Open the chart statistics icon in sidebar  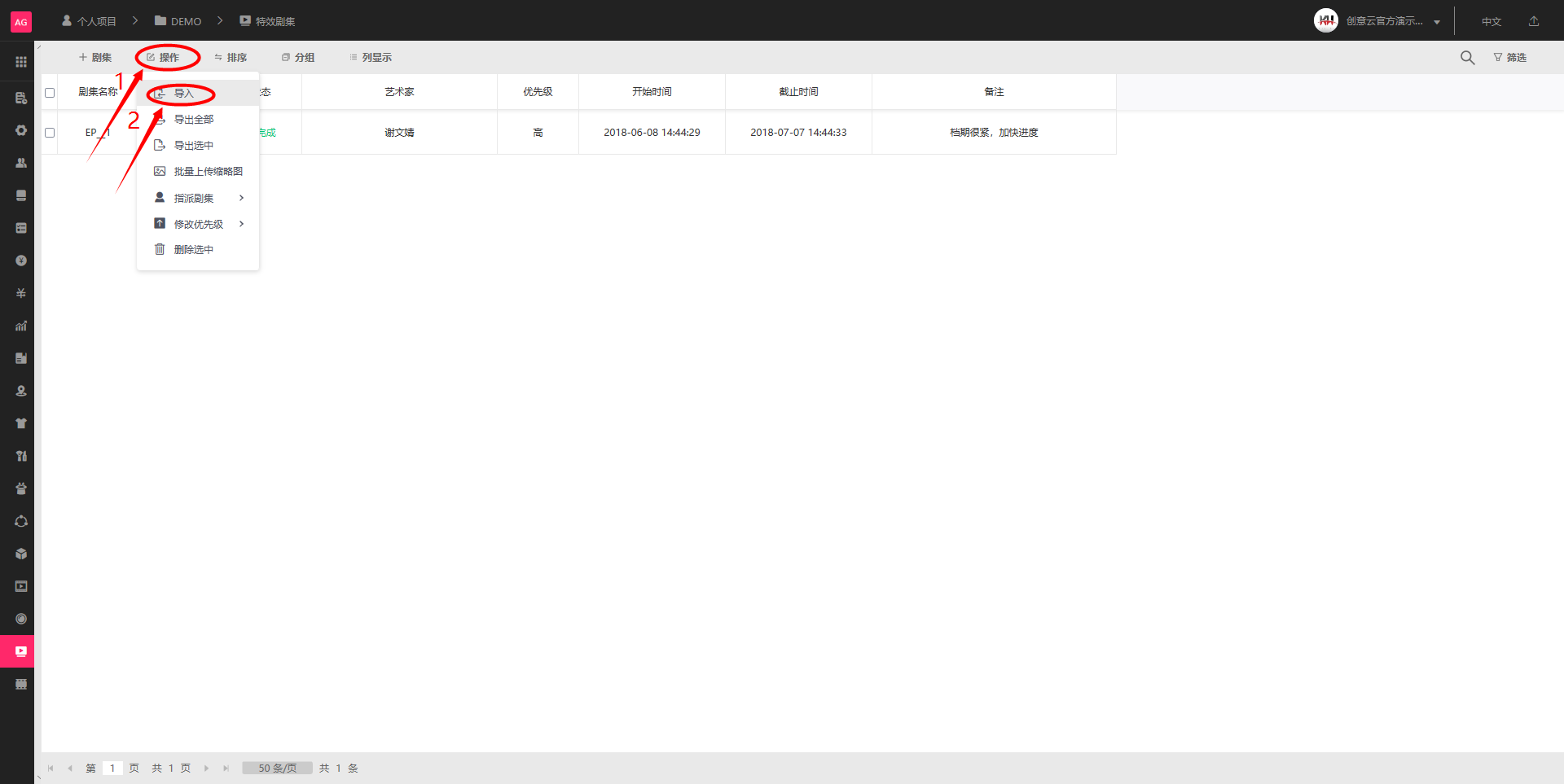pyautogui.click(x=21, y=326)
